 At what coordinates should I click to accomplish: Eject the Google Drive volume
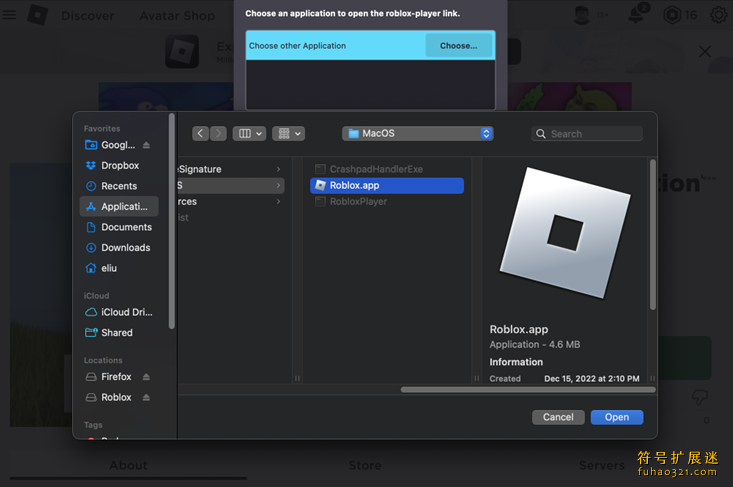click(x=146, y=145)
